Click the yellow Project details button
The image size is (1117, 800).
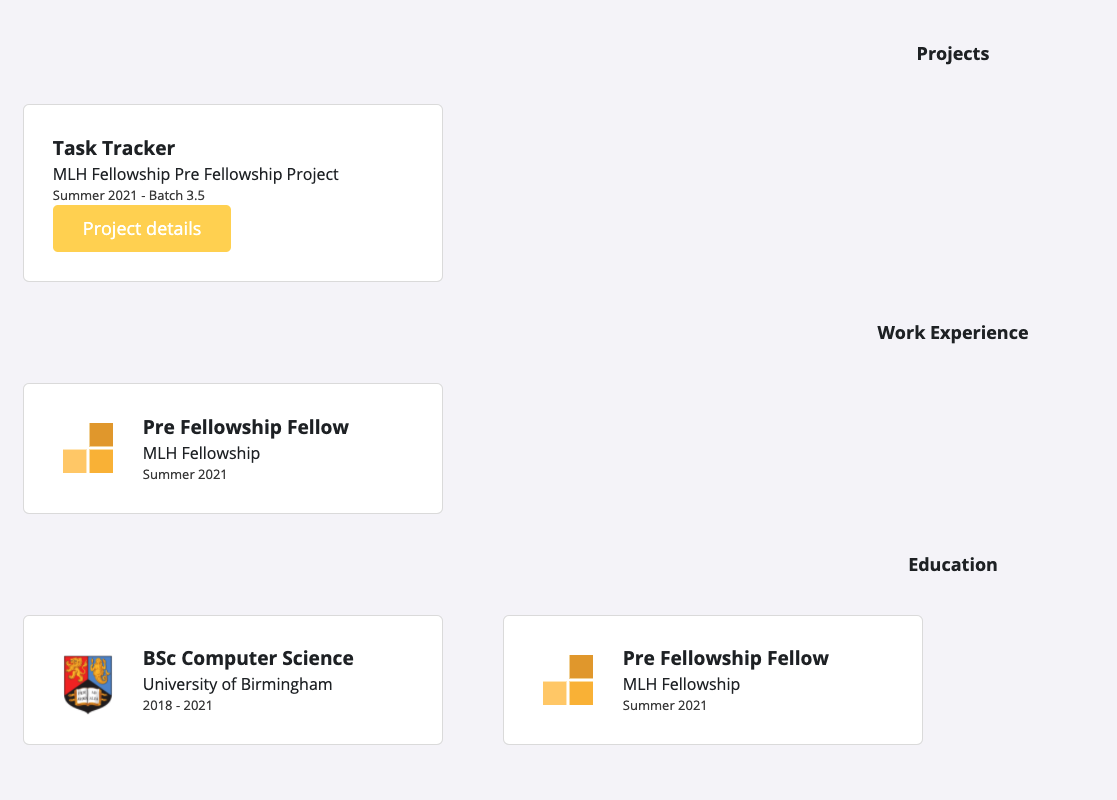[142, 229]
